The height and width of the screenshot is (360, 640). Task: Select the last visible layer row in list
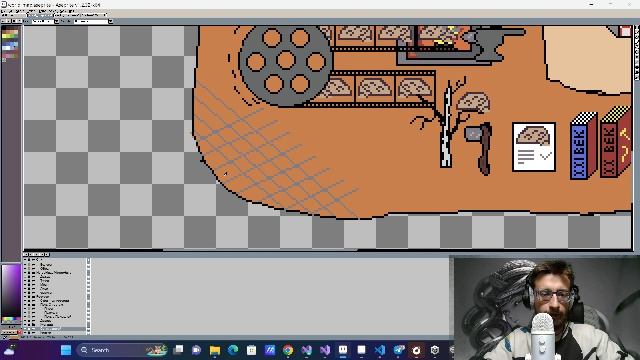pyautogui.click(x=54, y=333)
